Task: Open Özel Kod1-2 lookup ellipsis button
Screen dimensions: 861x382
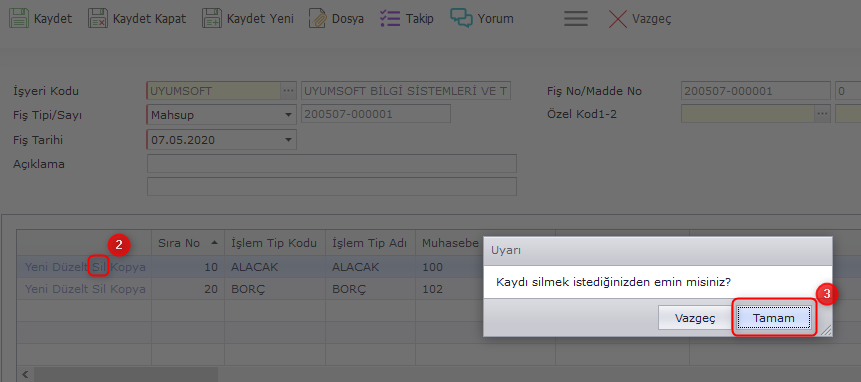Action: point(822,114)
